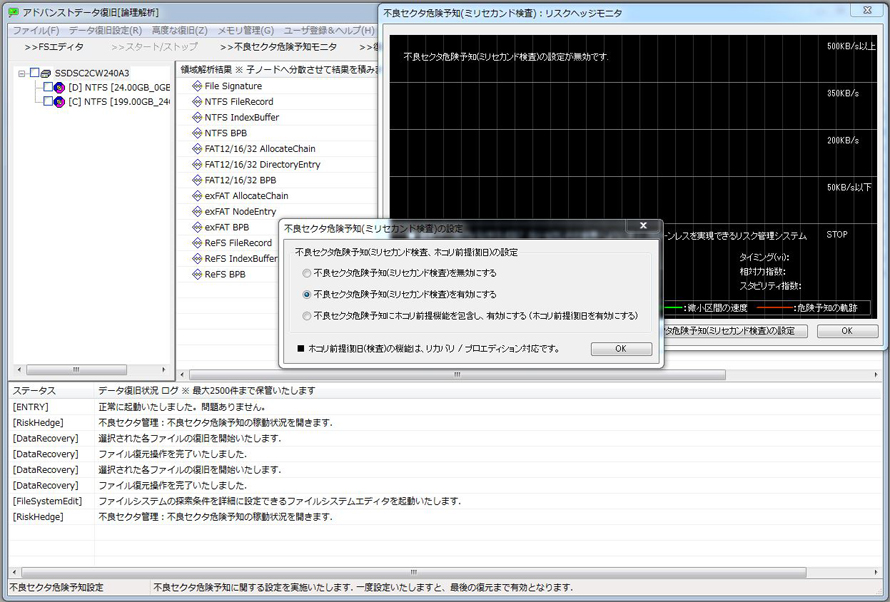Select the SSDSC2CW240A3 drive label
The image size is (890, 602).
pyautogui.click(x=92, y=73)
